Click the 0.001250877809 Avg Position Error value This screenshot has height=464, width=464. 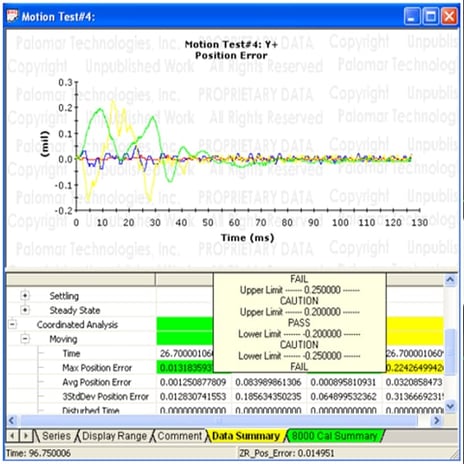pyautogui.click(x=193, y=382)
